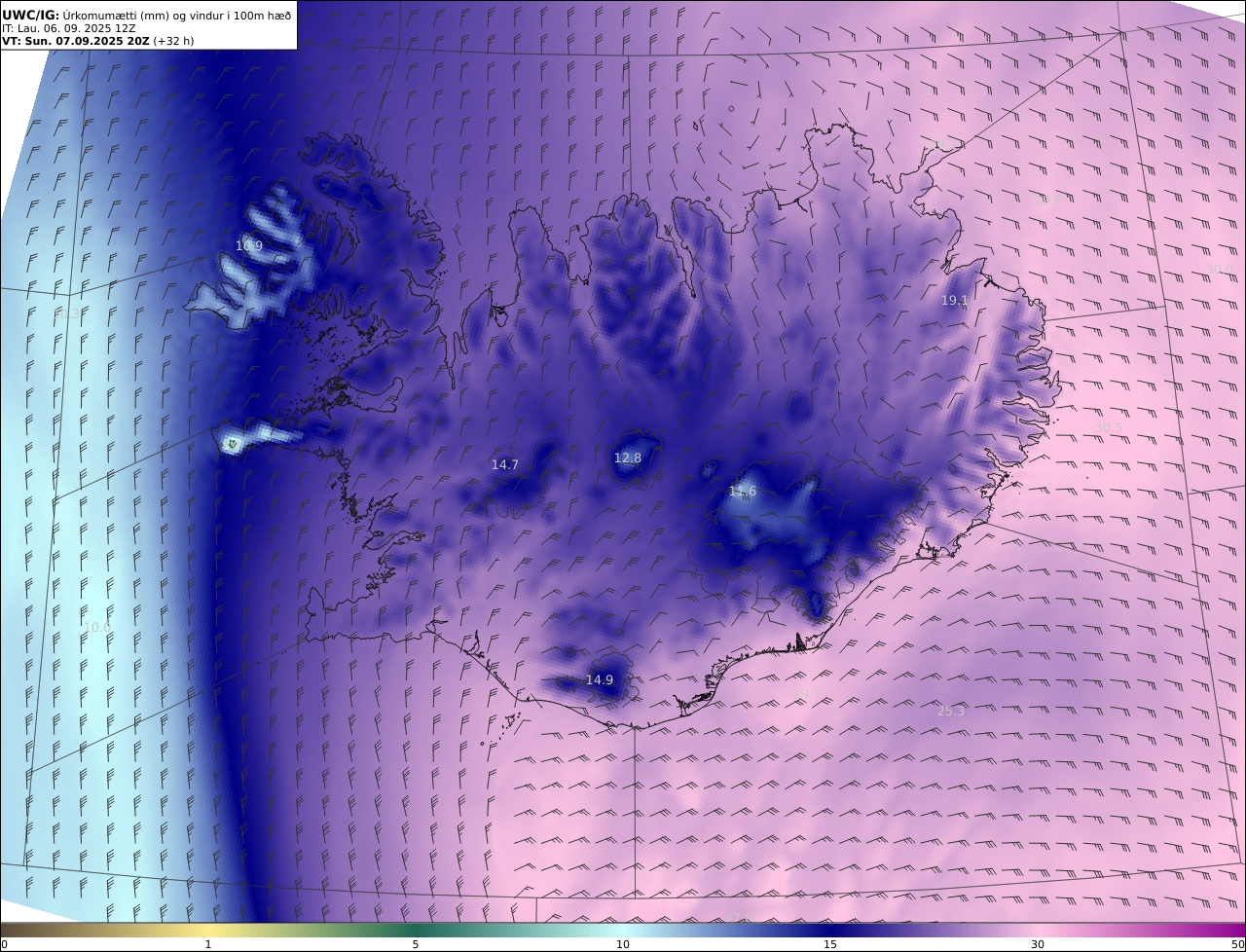Image resolution: width=1246 pixels, height=952 pixels.
Task: Click the valid time "VT: Sun. 07.09.2025 20Z"
Action: pos(76,41)
